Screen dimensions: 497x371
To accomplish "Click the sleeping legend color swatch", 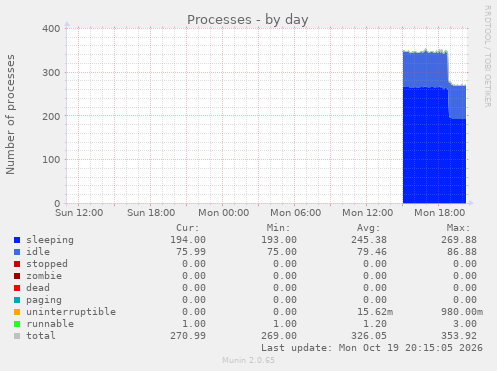I will pyautogui.click(x=17, y=240).
